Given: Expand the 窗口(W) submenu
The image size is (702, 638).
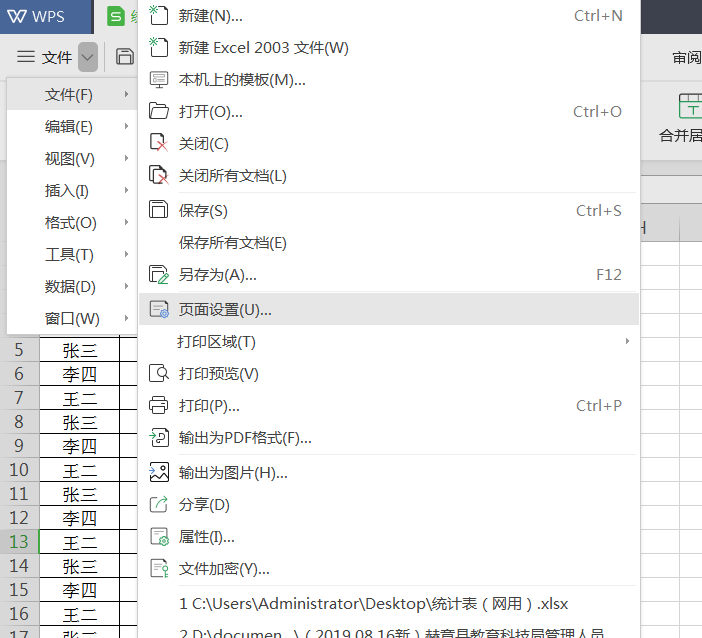Looking at the screenshot, I should point(72,319).
